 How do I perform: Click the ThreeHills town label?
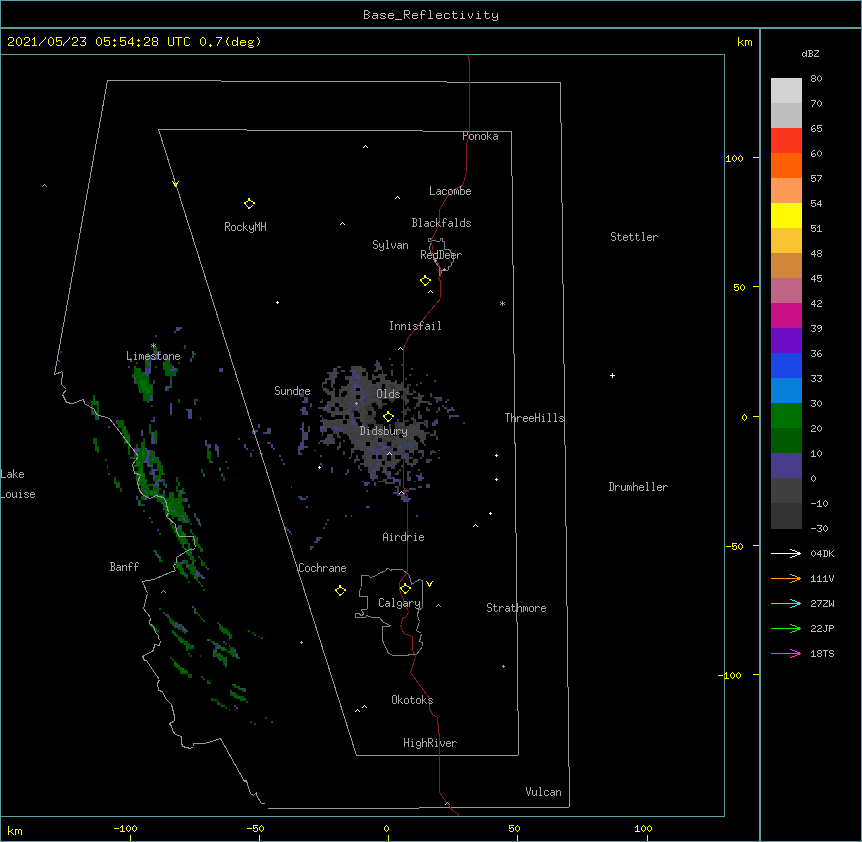(x=534, y=418)
